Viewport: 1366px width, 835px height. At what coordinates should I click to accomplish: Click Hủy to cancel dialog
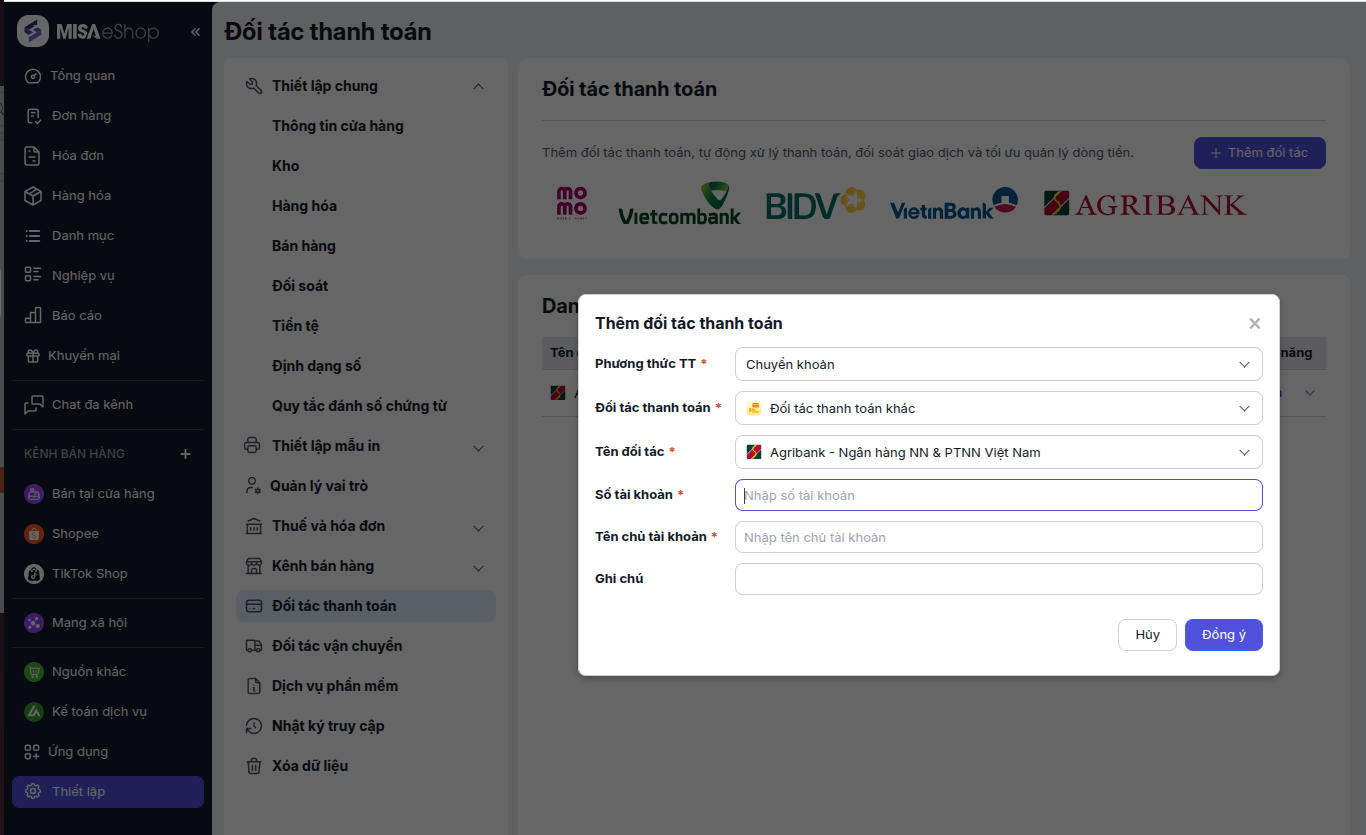[1147, 635]
